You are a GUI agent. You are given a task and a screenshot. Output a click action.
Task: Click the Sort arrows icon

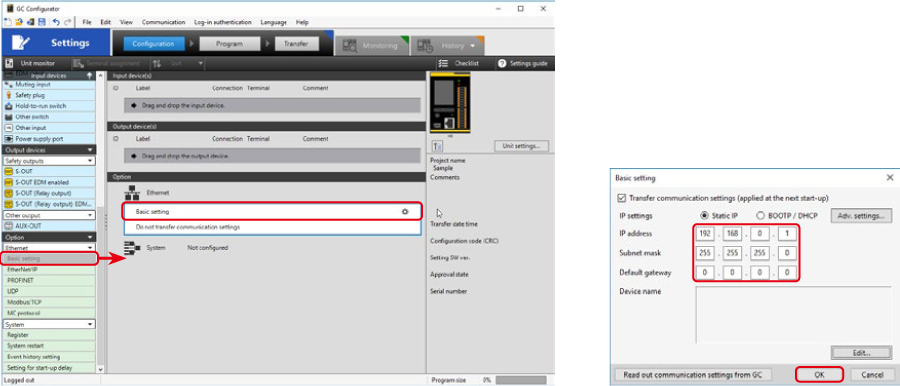157,63
